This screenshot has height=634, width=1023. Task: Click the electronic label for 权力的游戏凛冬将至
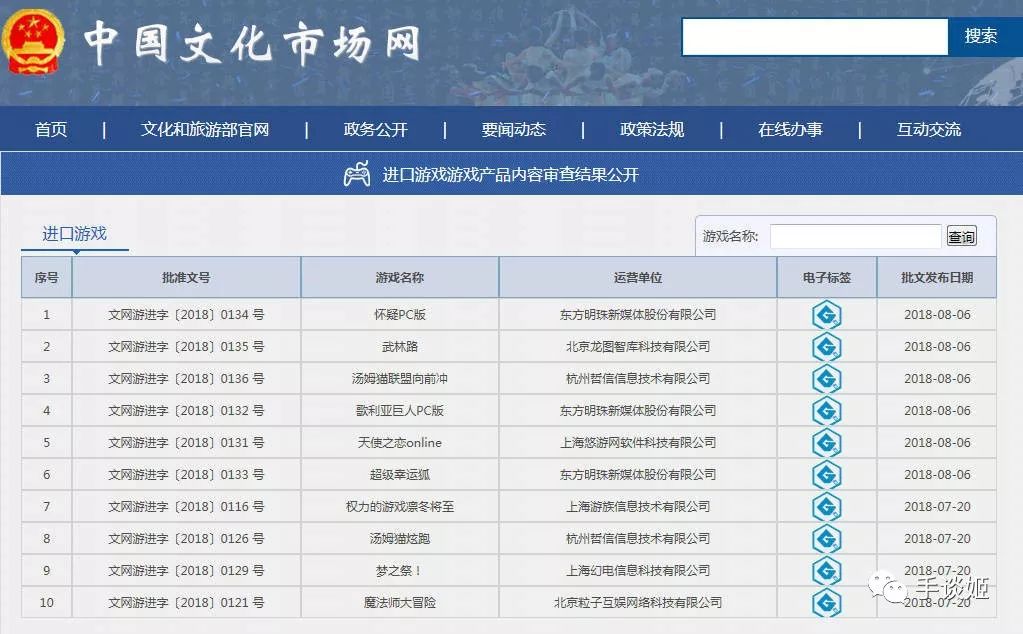826,506
